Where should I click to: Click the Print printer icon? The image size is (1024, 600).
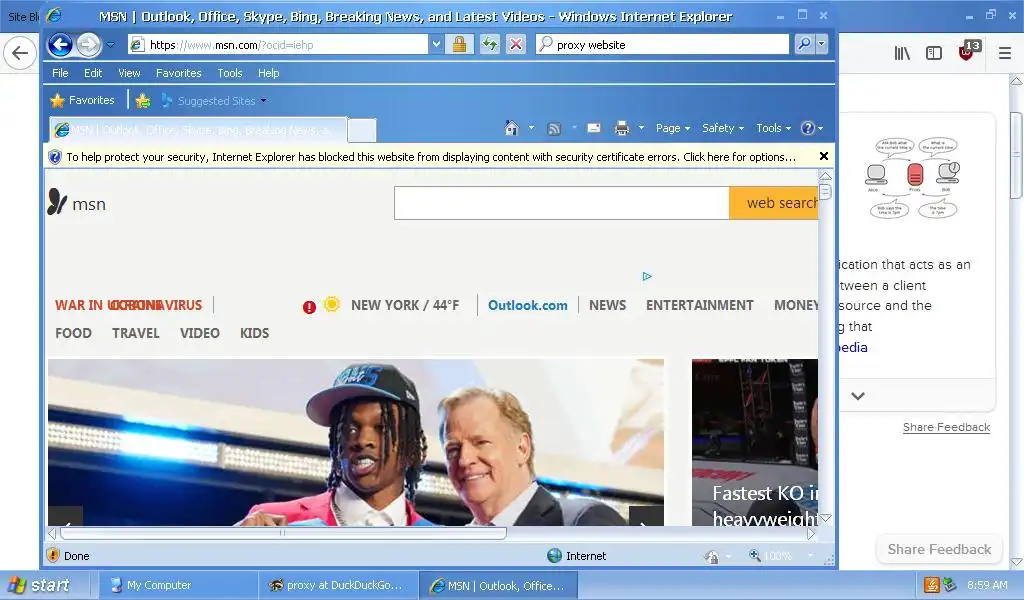622,128
